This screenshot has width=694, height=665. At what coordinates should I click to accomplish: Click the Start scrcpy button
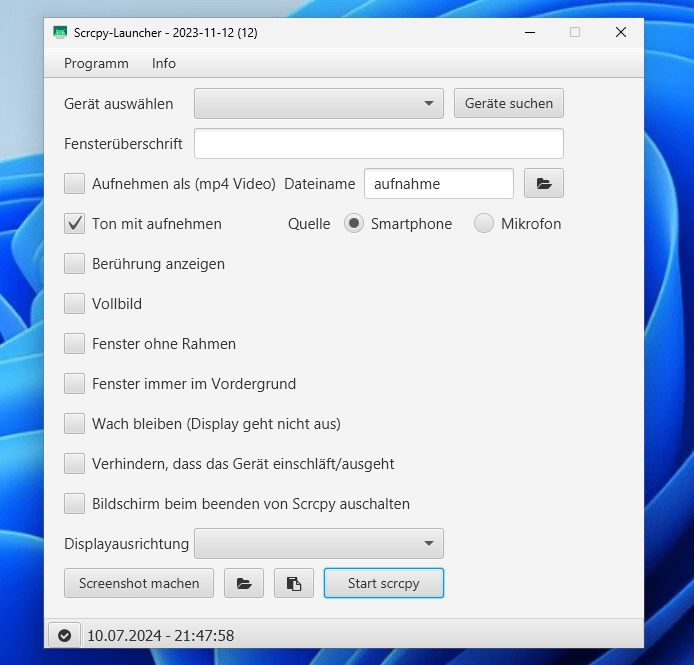click(384, 583)
